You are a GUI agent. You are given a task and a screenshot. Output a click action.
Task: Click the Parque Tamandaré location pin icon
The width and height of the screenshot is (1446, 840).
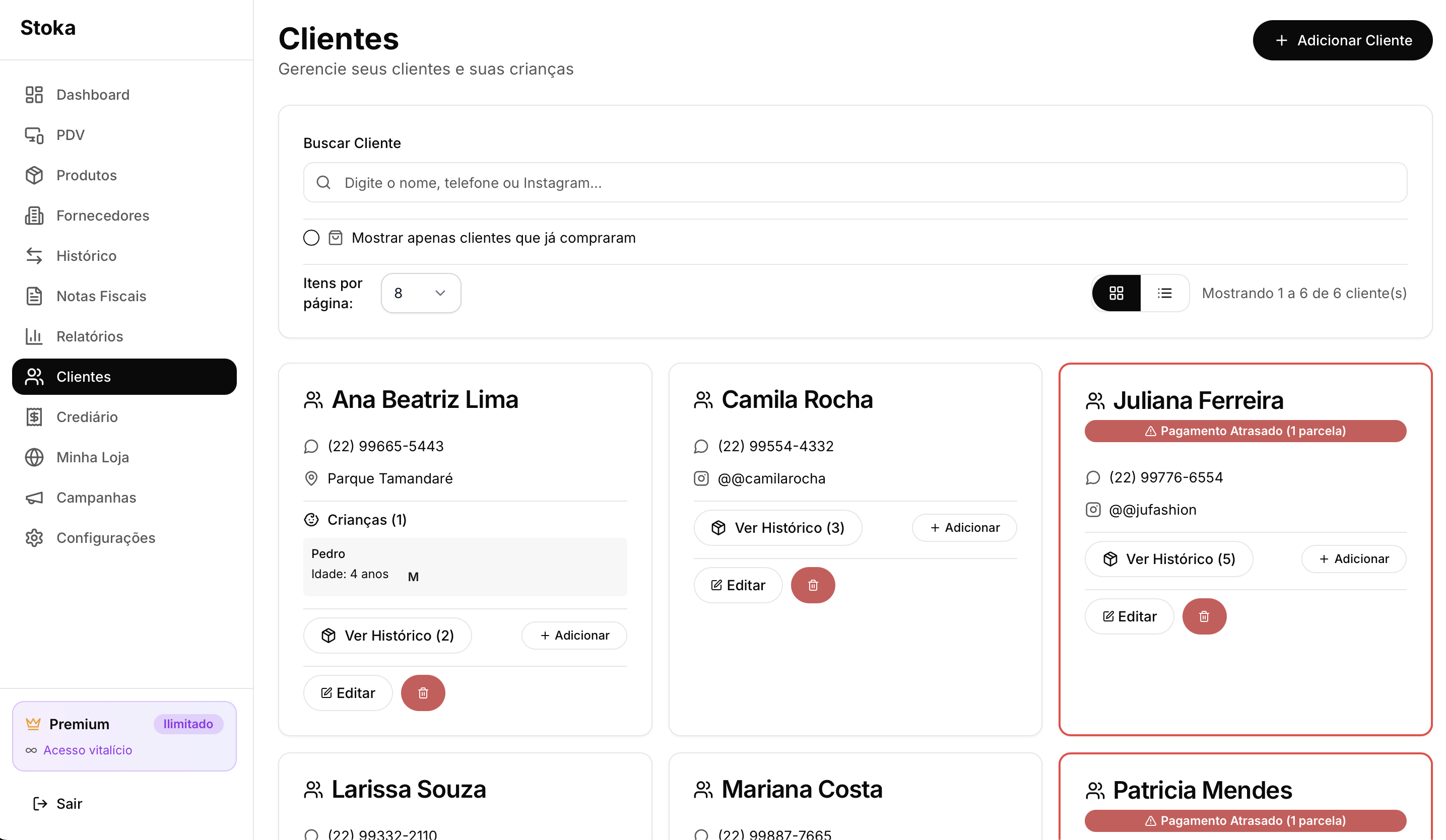pos(311,478)
